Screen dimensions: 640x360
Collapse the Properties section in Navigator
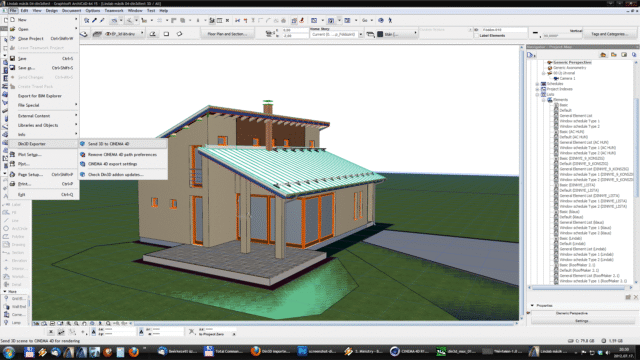(x=532, y=305)
